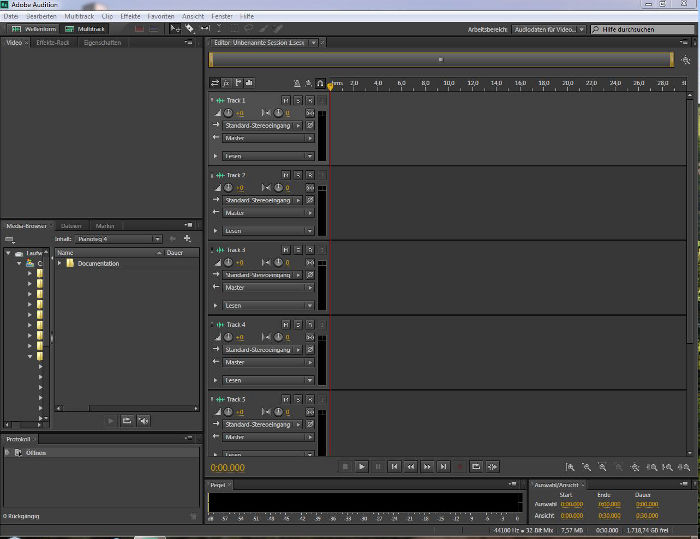Select the Razor cutting tool

click(190, 29)
